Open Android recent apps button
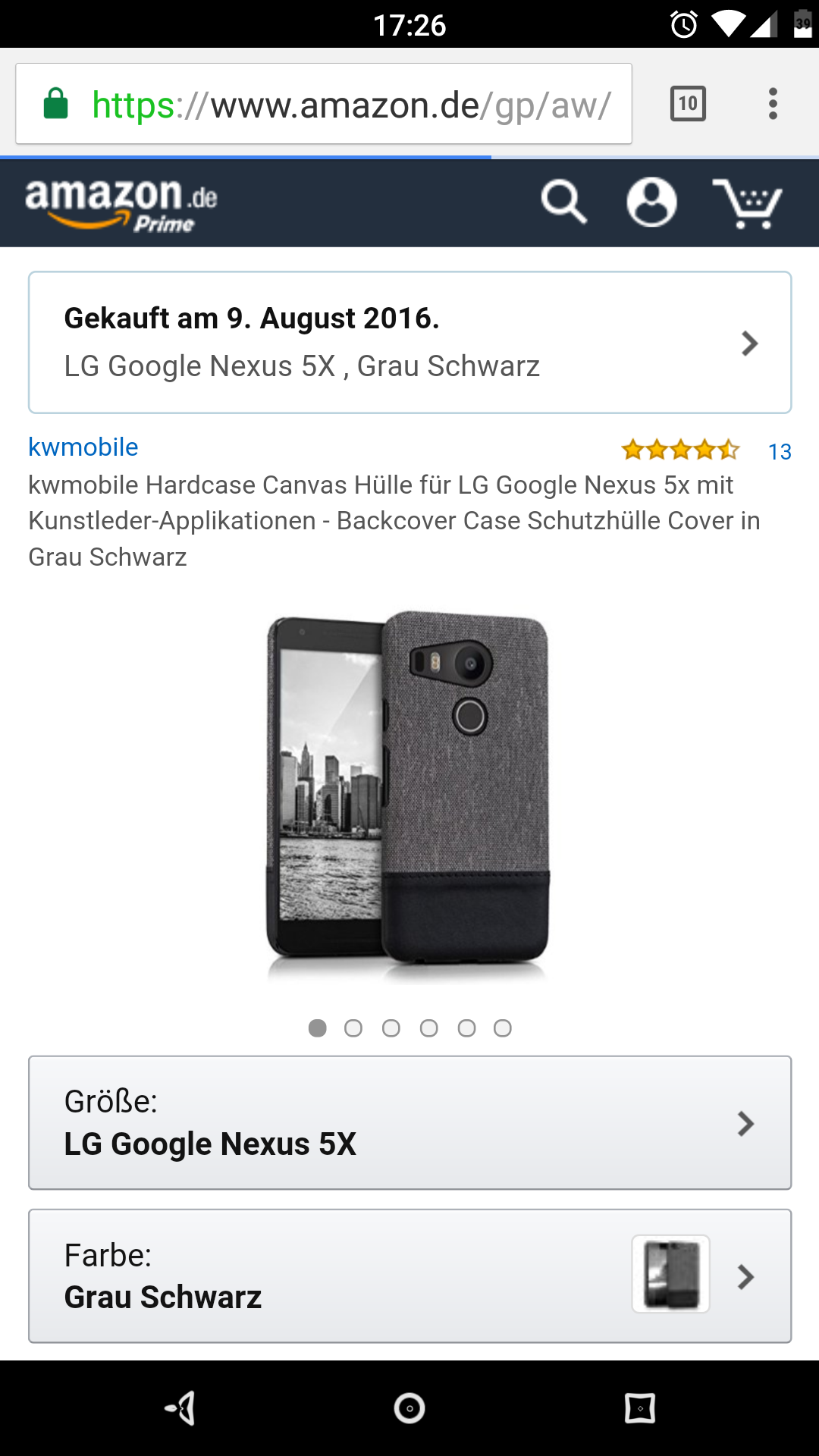 tap(639, 1408)
